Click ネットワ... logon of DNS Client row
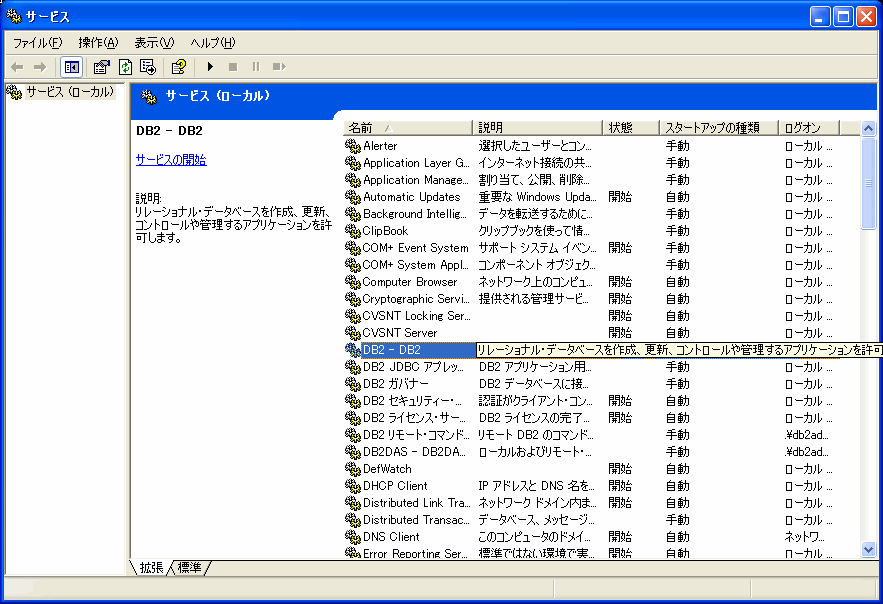 pos(804,537)
